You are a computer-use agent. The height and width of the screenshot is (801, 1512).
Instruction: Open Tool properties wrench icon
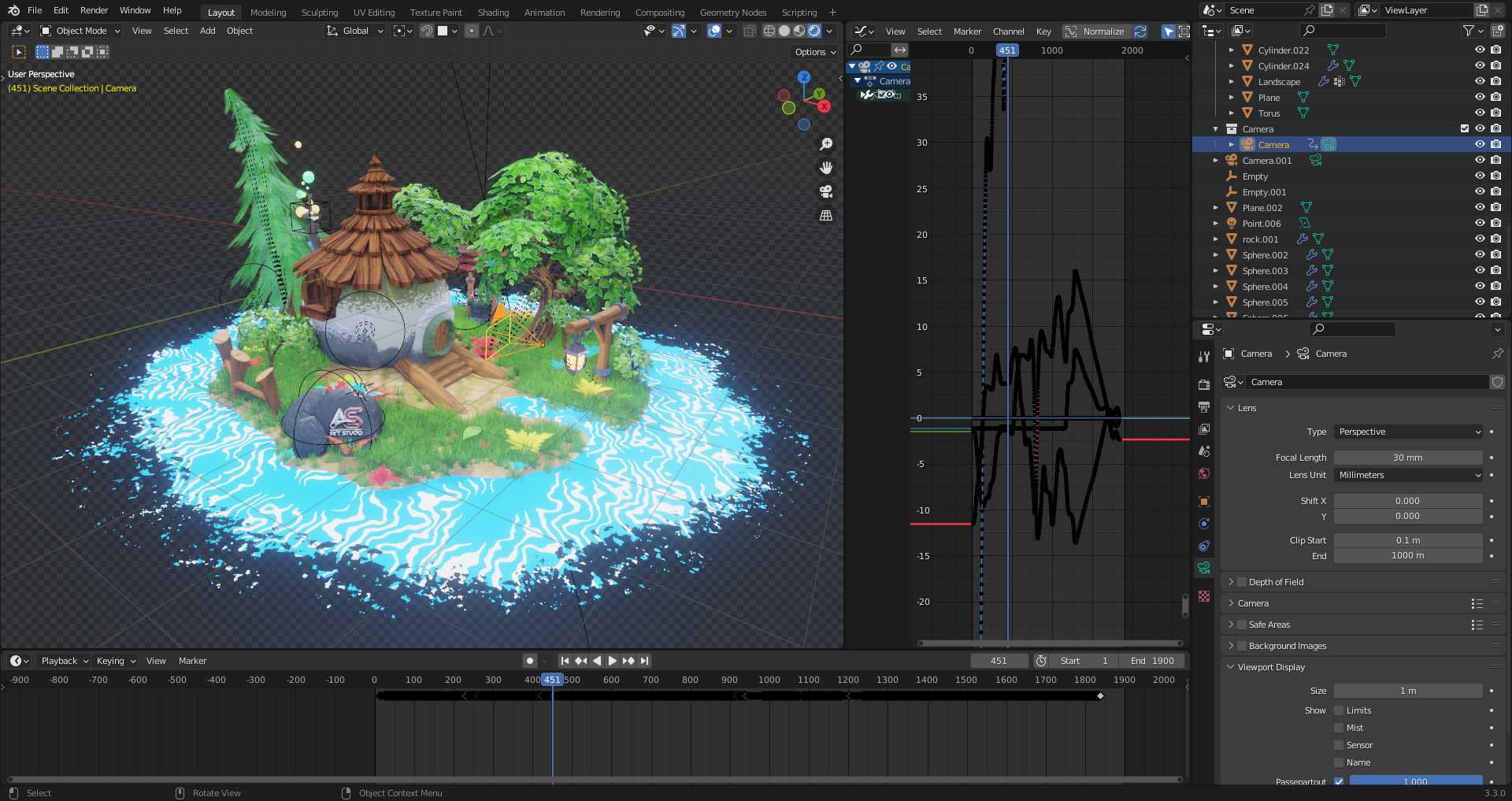(x=1204, y=356)
